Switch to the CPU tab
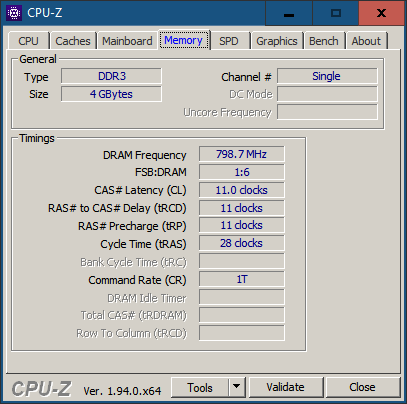Viewport: 407px width, 404px height. (28, 41)
